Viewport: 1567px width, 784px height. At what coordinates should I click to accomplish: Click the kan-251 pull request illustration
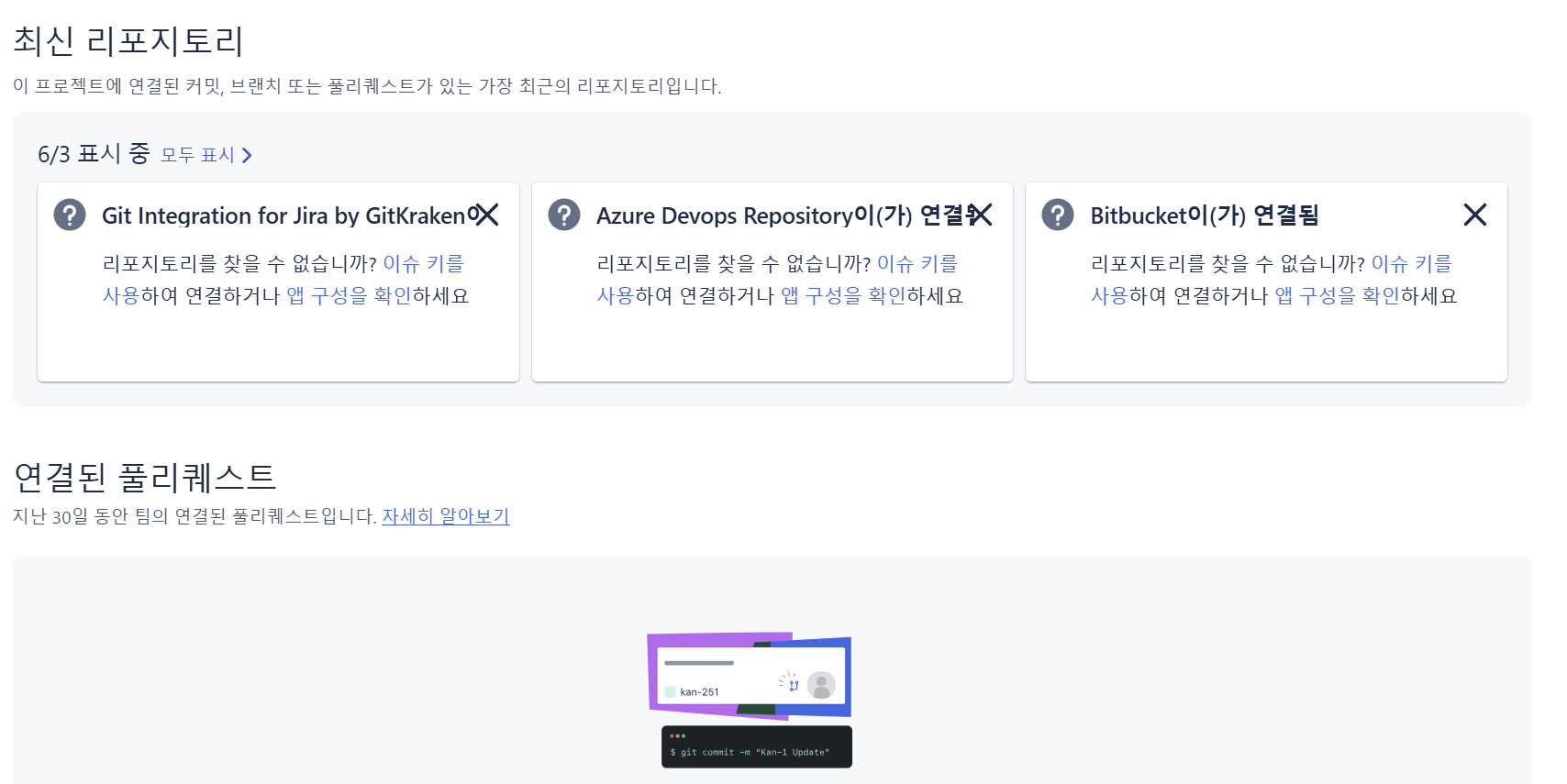[x=750, y=676]
